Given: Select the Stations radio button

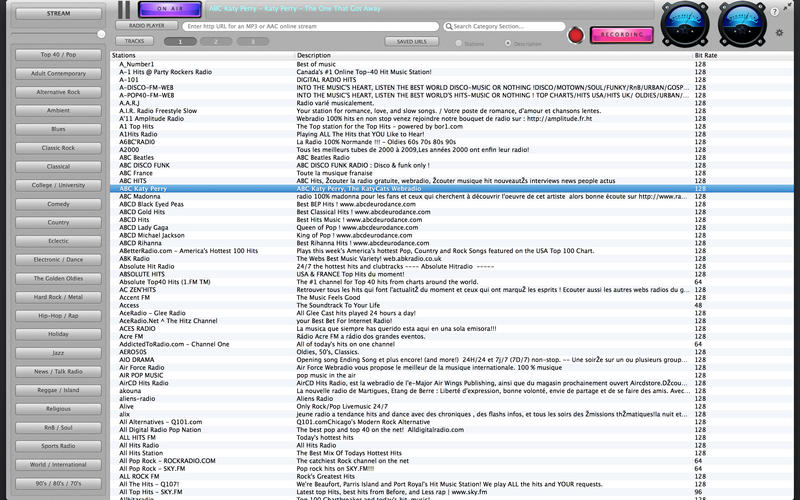Looking at the screenshot, I should click(458, 43).
